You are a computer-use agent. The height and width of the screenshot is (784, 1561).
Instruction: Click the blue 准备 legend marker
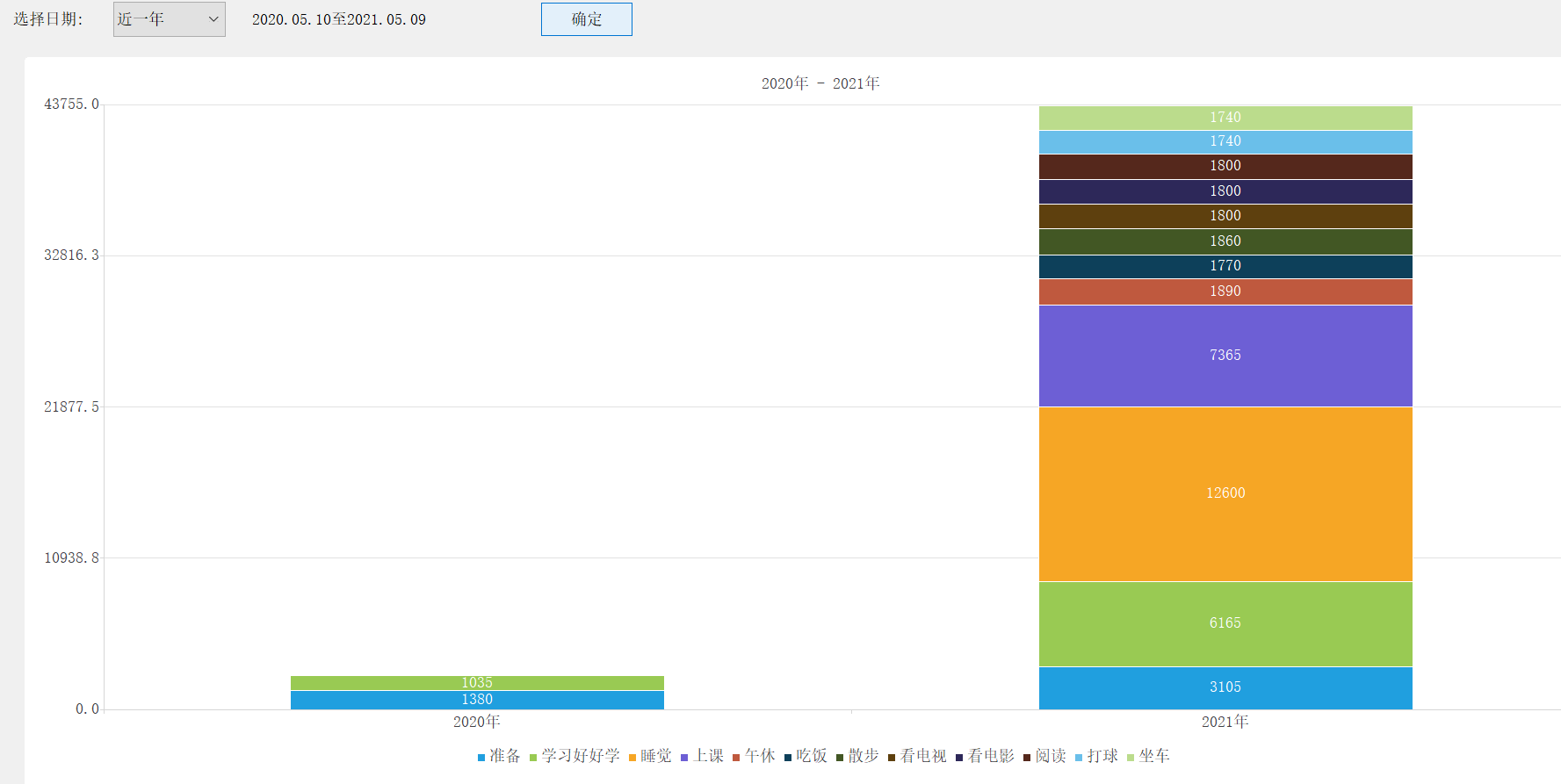coord(481,757)
